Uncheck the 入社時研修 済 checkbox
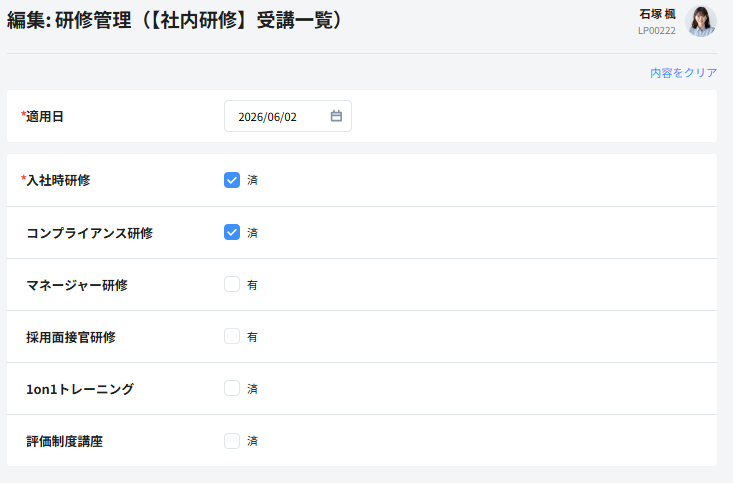733x483 pixels. 232,180
